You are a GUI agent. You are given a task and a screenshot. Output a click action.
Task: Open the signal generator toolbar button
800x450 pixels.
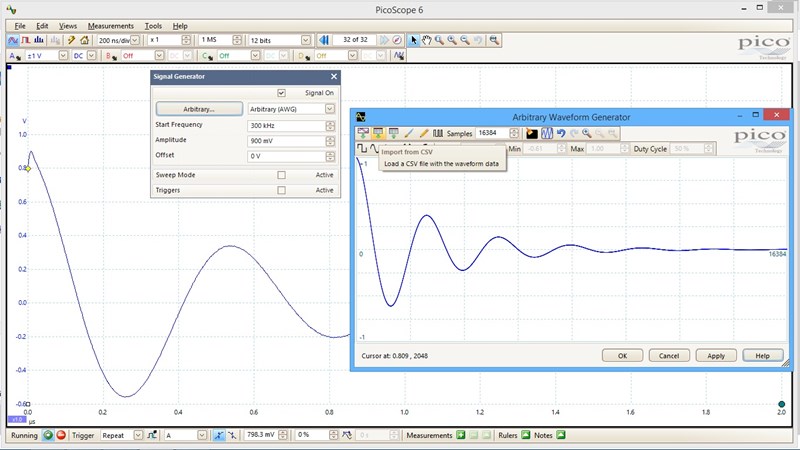click(x=399, y=55)
